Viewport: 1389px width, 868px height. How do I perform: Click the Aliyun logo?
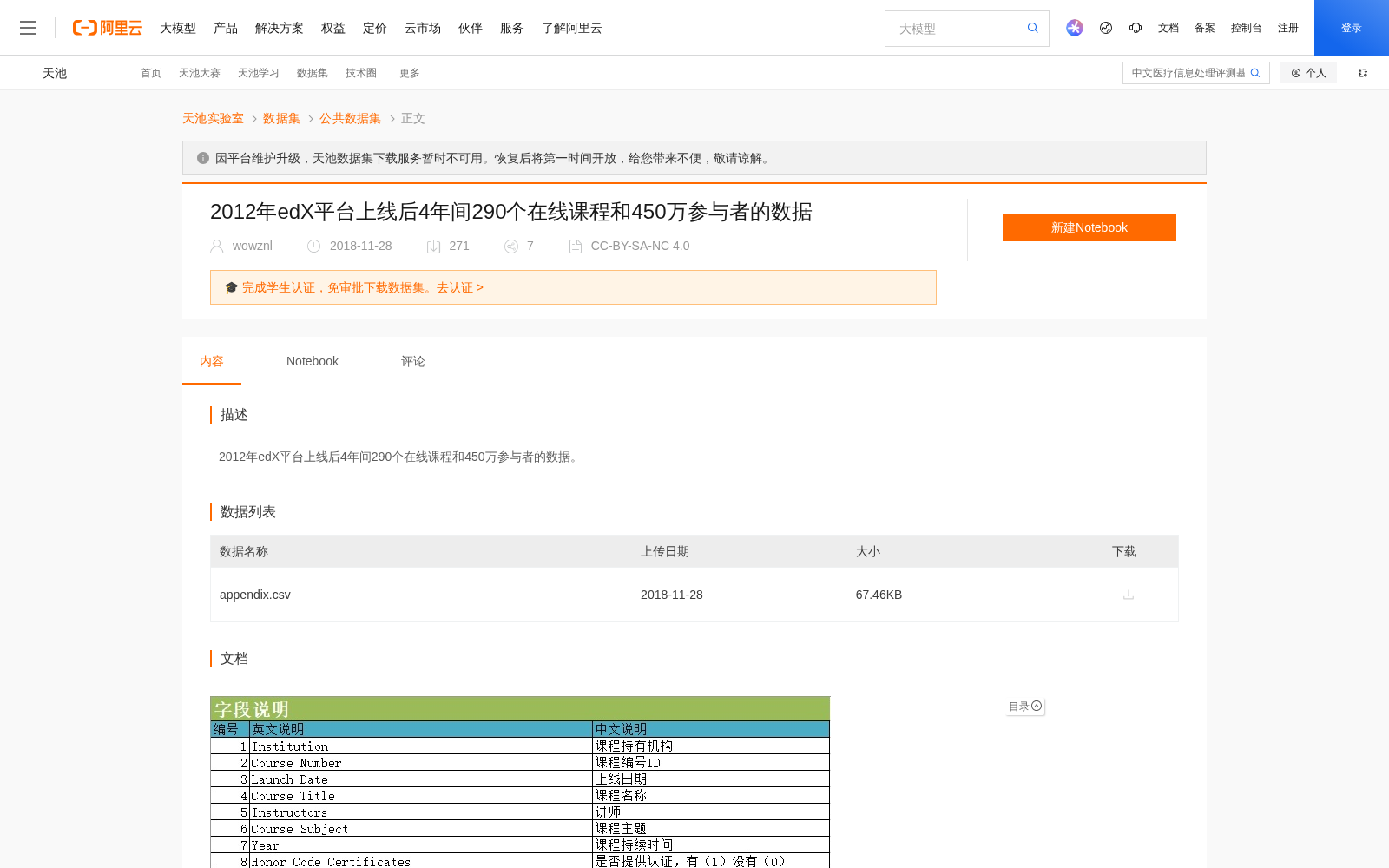(x=107, y=28)
